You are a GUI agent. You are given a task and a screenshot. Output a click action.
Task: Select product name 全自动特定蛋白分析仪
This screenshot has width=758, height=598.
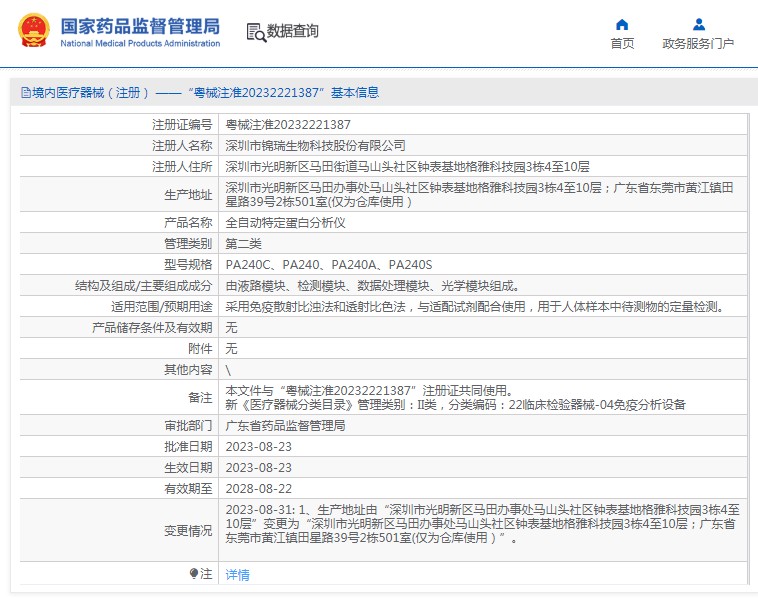[285, 223]
